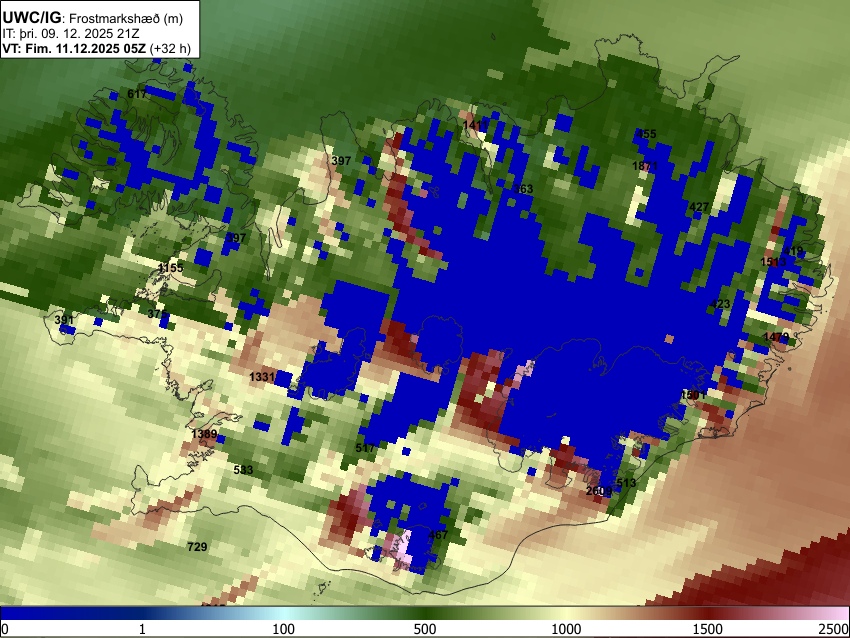Click the map value 1155
Viewport: 850px width, 638px height.
171,268
